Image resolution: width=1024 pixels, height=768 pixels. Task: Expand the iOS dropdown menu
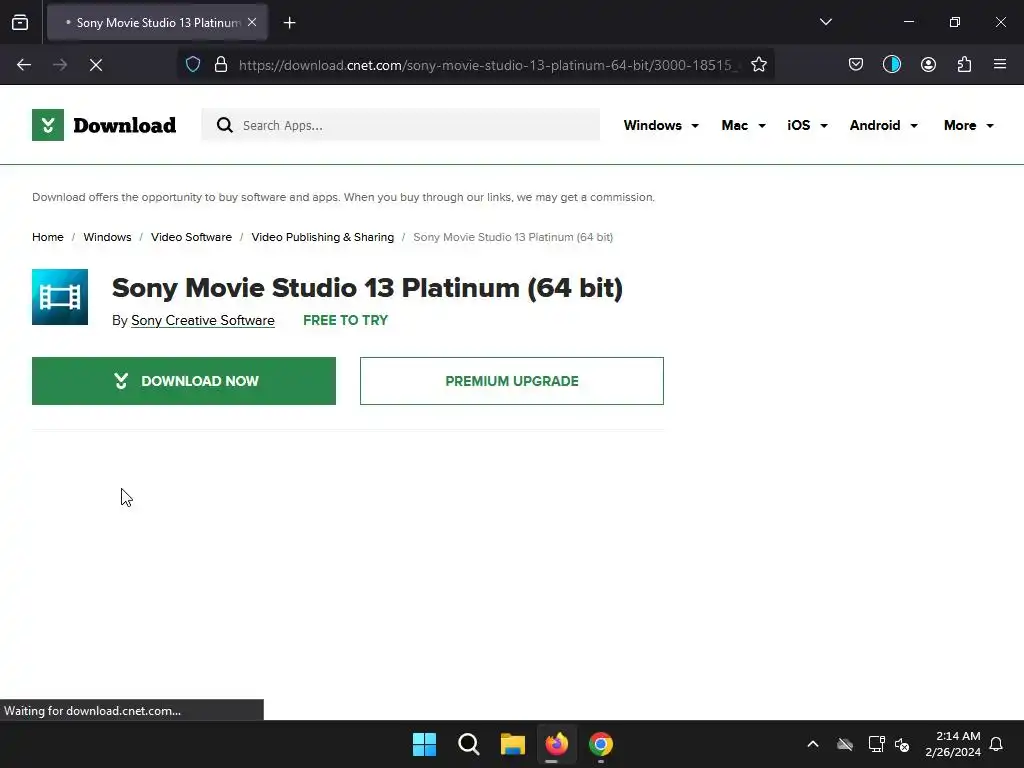[807, 125]
